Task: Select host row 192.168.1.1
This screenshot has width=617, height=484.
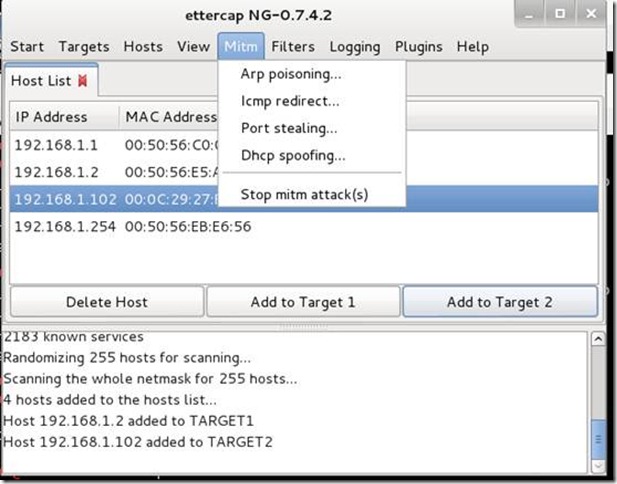Action: click(304, 145)
